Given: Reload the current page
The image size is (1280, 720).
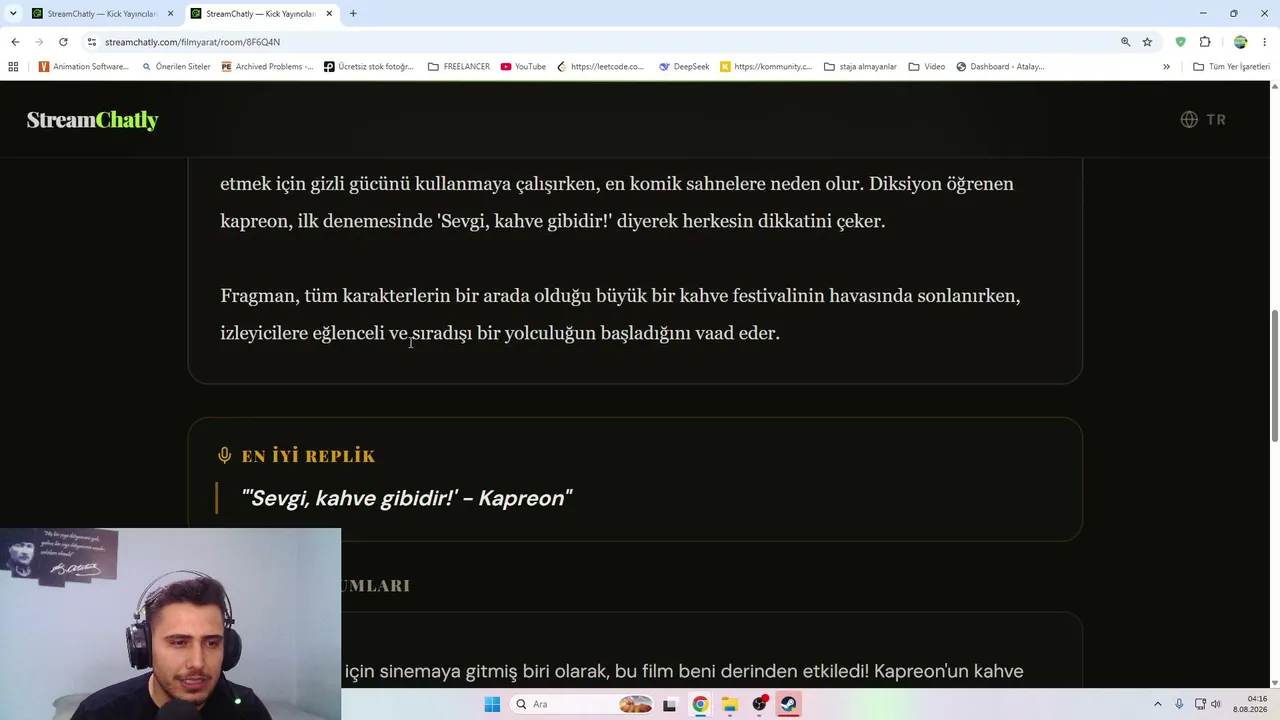Looking at the screenshot, I should coord(63,42).
